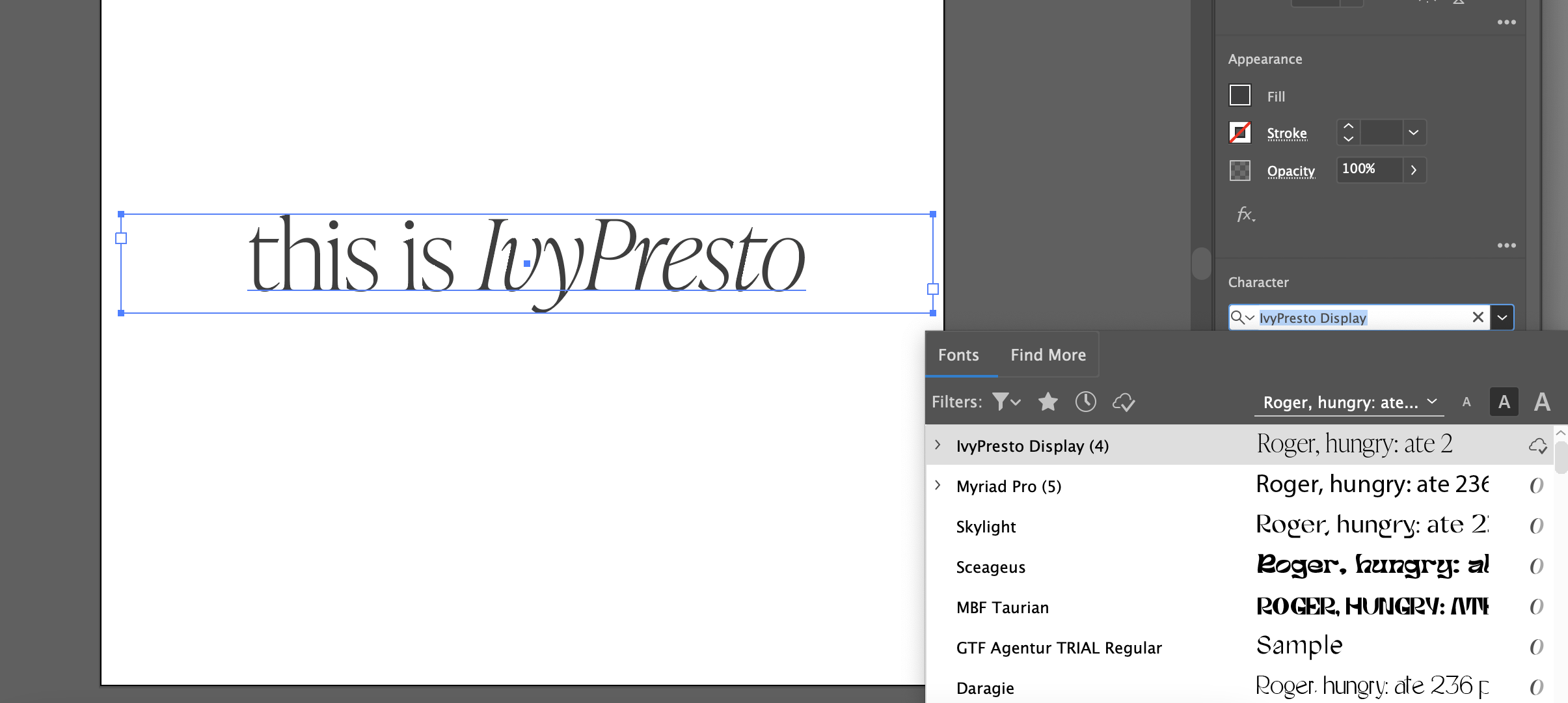
Task: Toggle the activated fonts cloud filter
Action: (1124, 402)
